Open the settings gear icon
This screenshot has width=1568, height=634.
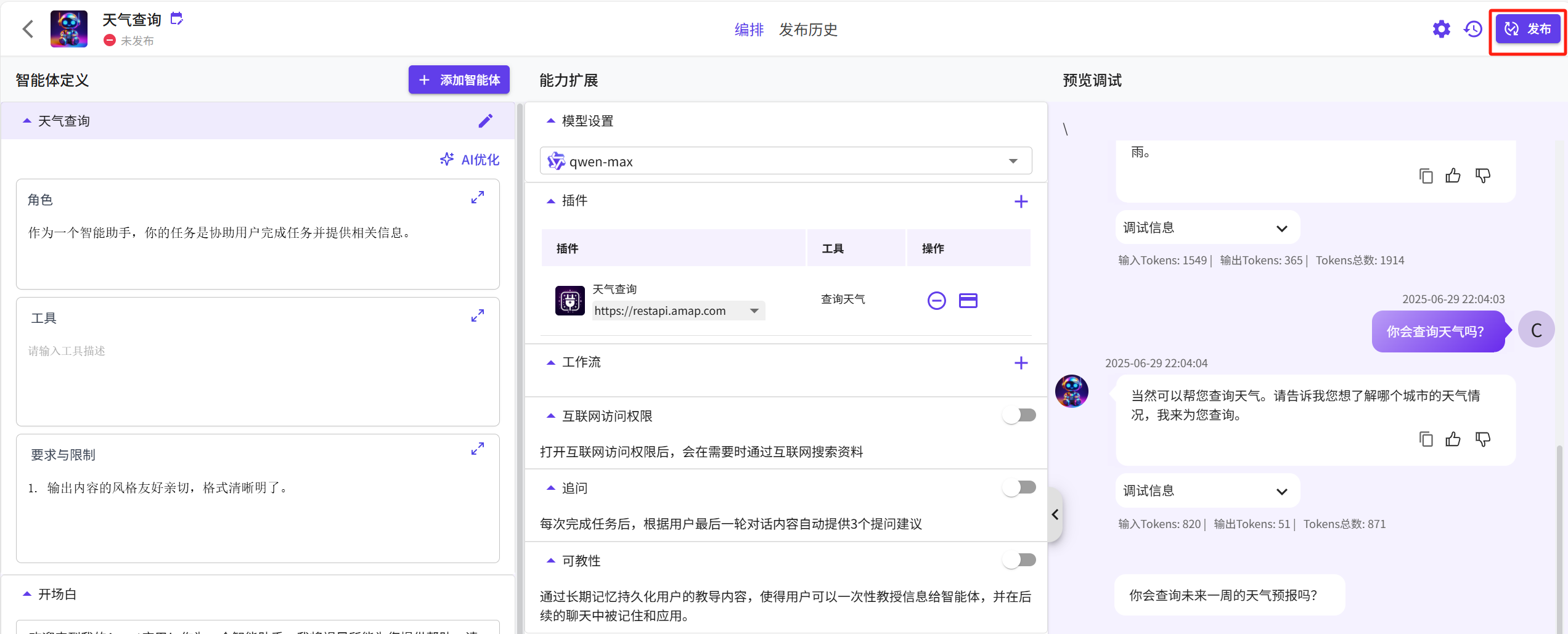tap(1441, 29)
